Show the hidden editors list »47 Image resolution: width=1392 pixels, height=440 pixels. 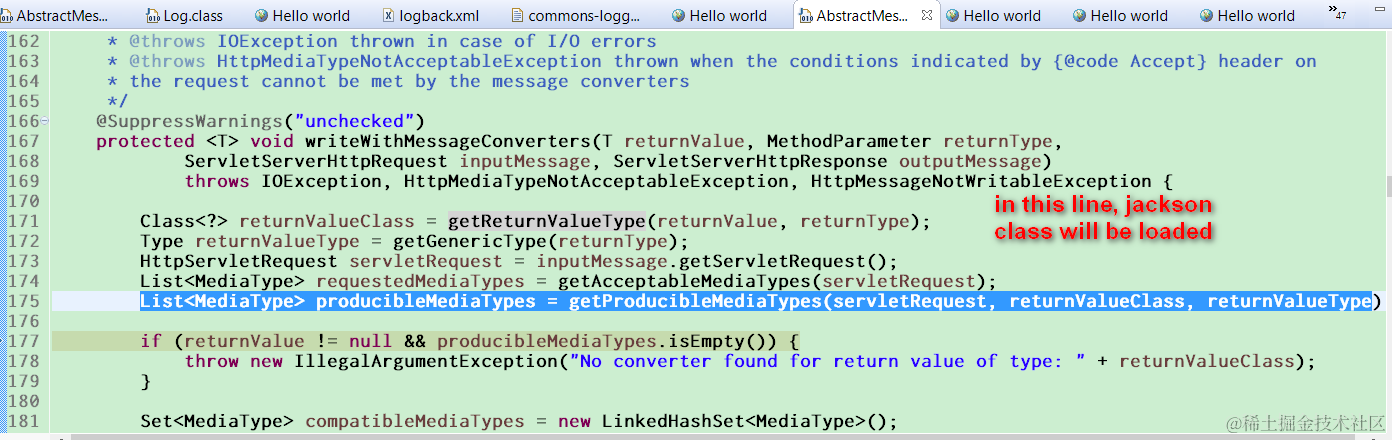pyautogui.click(x=1338, y=13)
